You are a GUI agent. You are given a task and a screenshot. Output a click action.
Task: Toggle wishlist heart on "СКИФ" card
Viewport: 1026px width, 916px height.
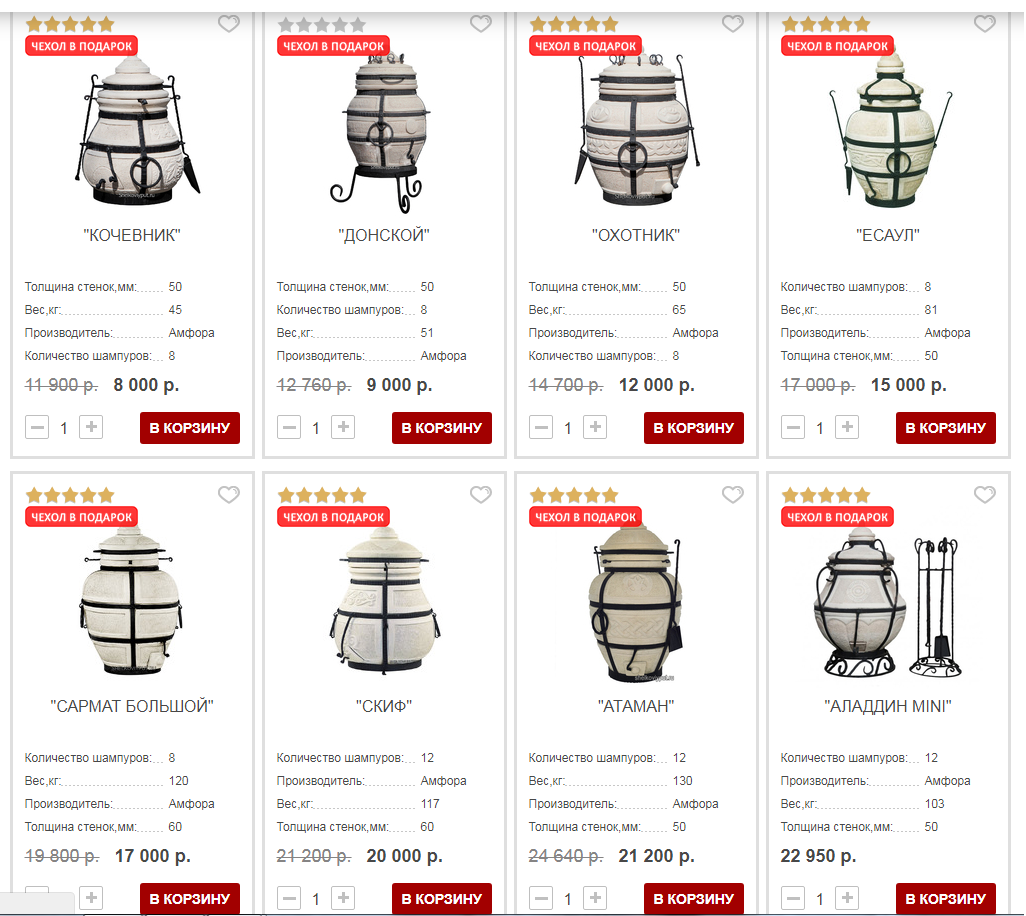[x=480, y=495]
